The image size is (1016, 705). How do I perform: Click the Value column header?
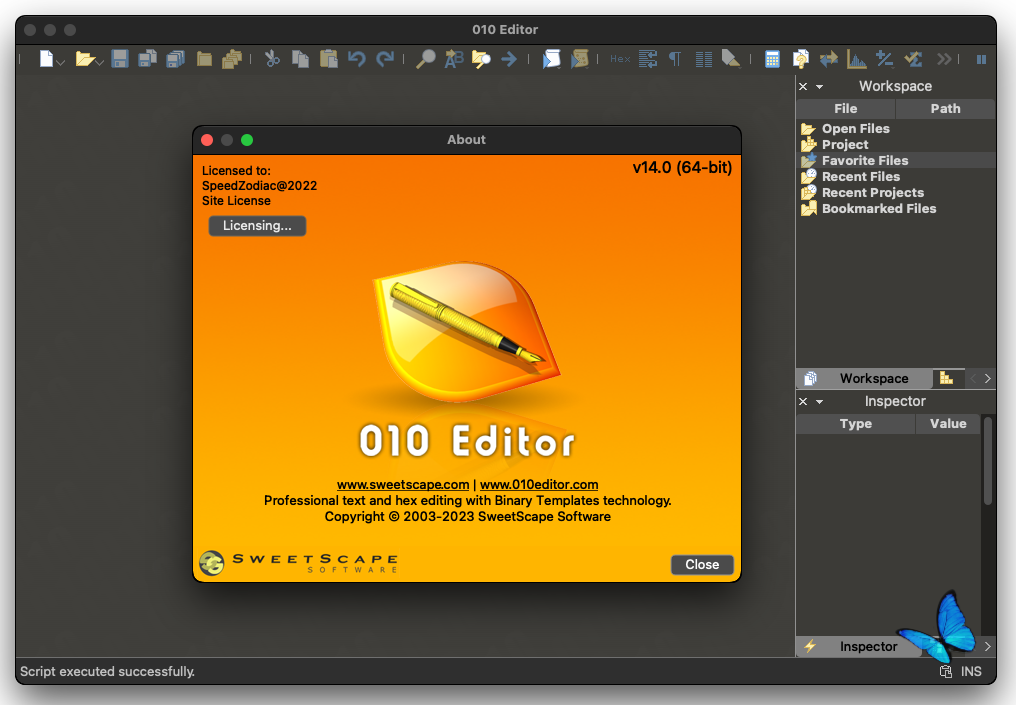coord(948,424)
